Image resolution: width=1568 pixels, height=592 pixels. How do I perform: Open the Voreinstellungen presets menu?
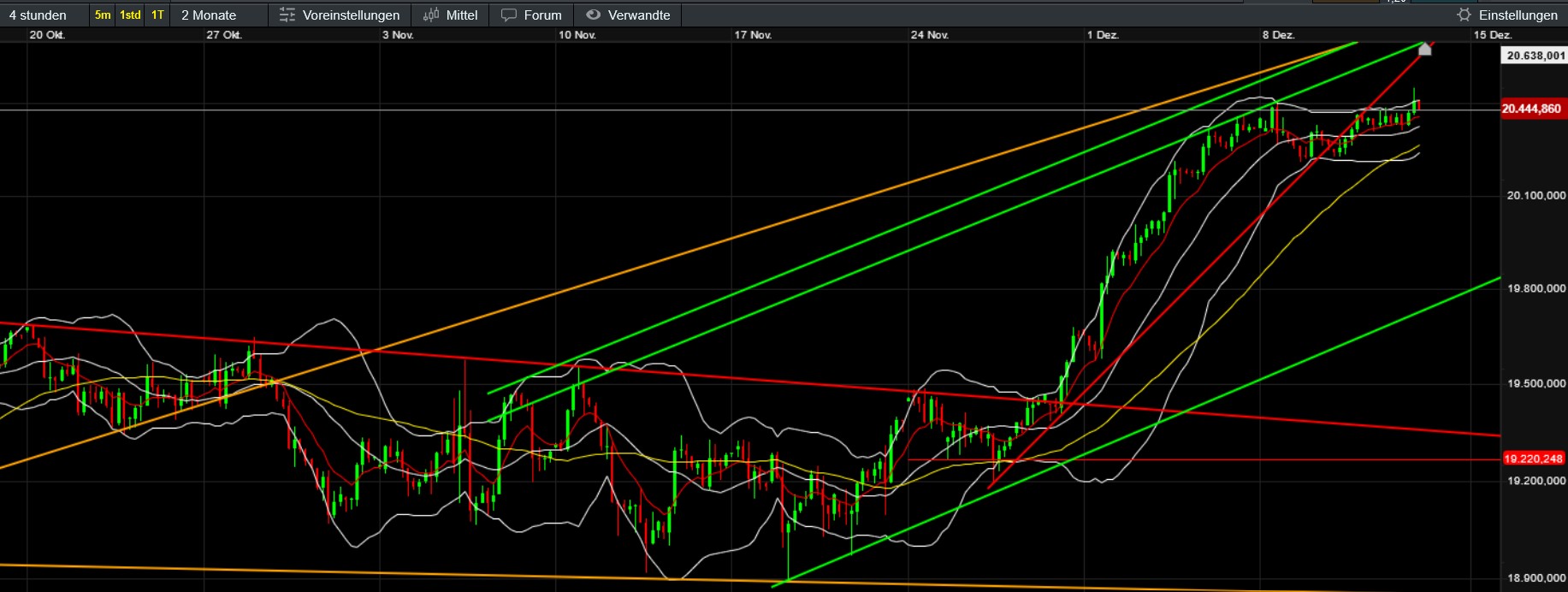click(351, 15)
